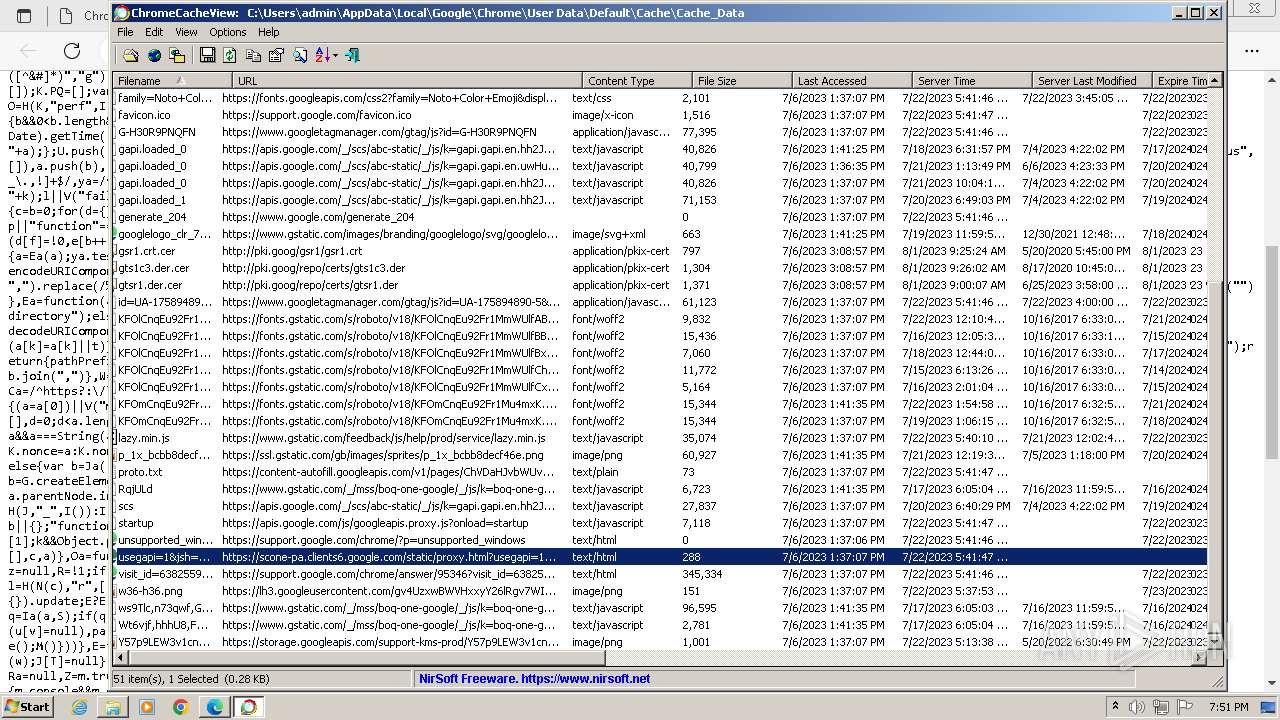
Task: Open selected cache file in web browser icon
Action: [x=154, y=56]
